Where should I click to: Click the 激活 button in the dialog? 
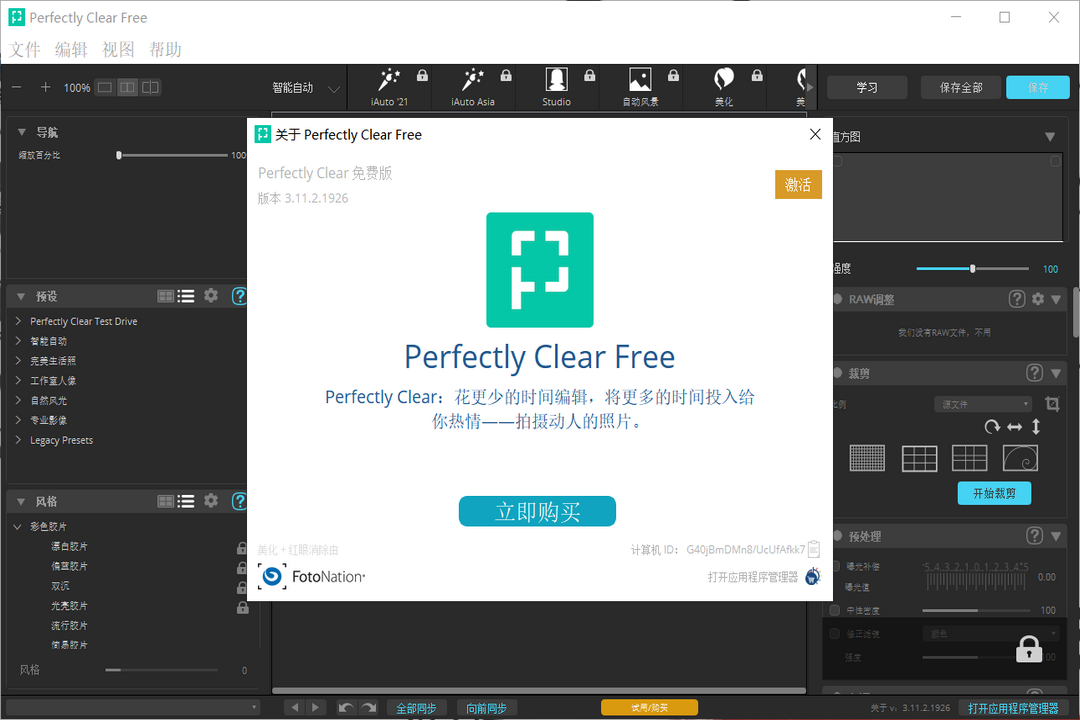click(798, 184)
